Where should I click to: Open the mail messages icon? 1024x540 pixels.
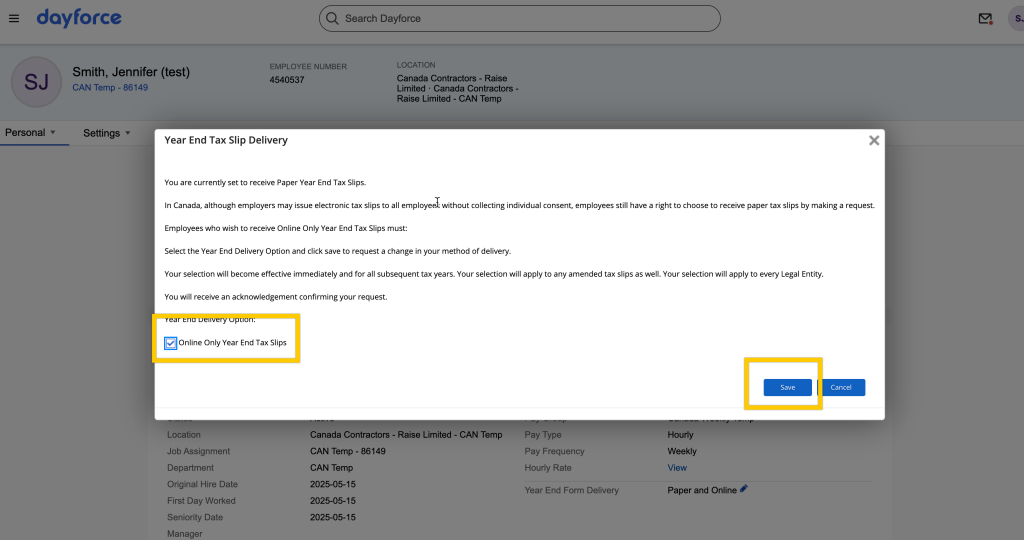985,19
